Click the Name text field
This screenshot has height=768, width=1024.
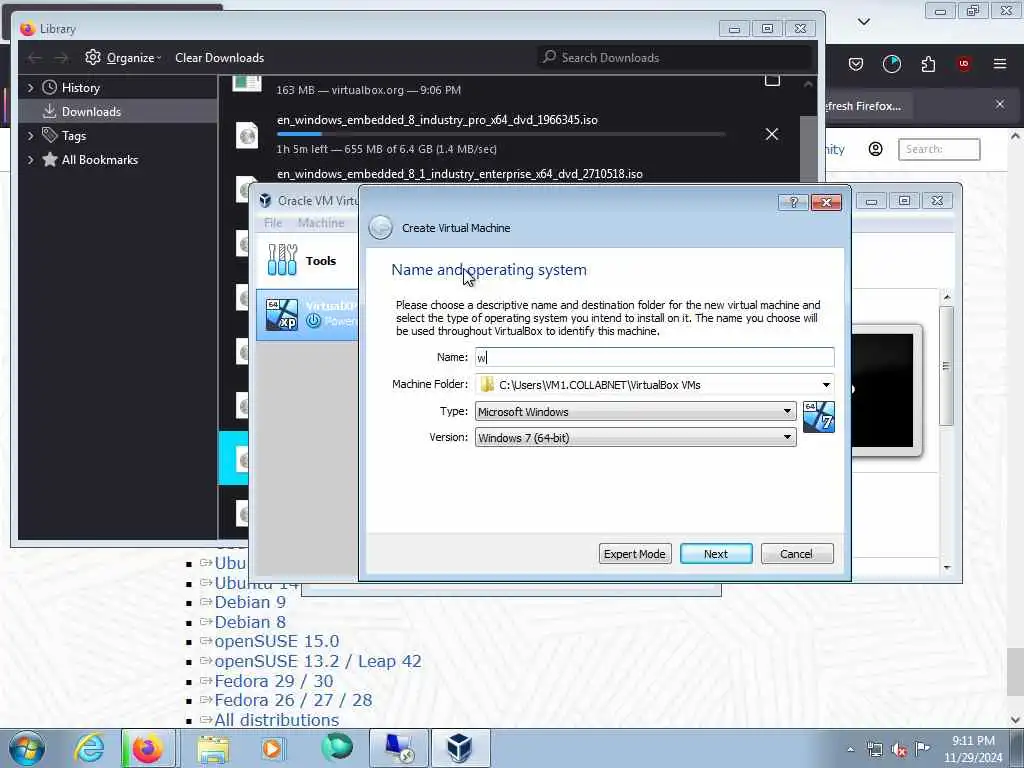click(654, 357)
